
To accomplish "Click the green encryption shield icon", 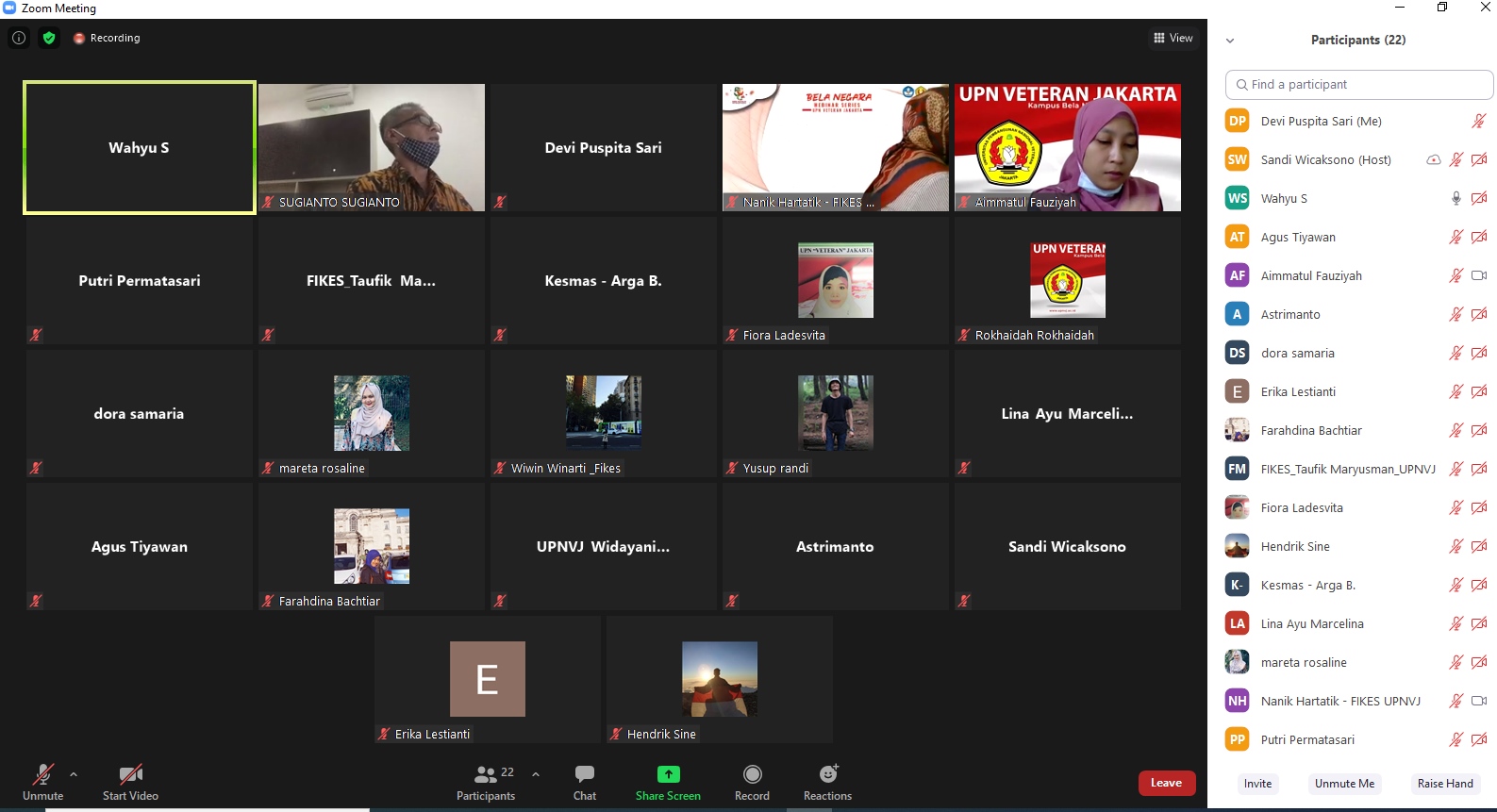I will click(x=49, y=38).
